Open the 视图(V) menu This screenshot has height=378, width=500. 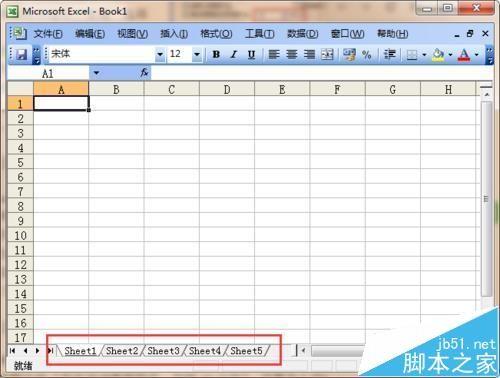point(132,34)
